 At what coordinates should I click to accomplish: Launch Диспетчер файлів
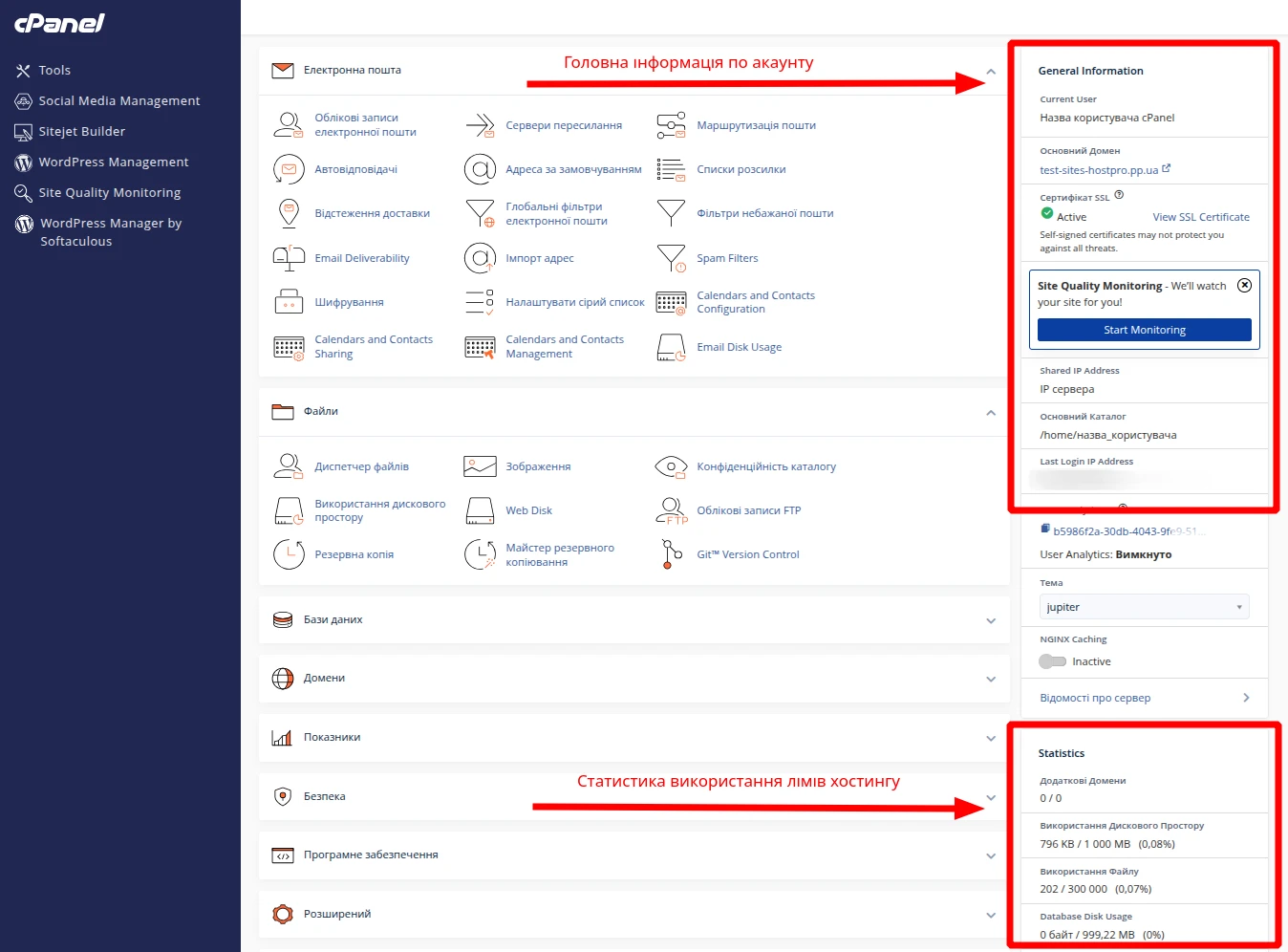point(289,465)
